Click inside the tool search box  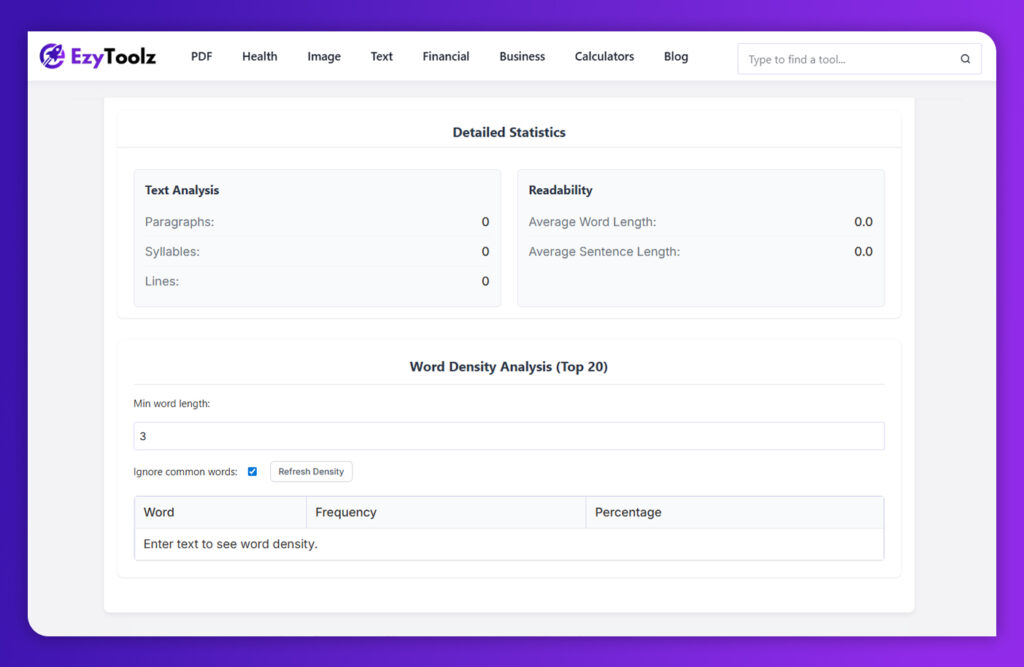(x=850, y=59)
